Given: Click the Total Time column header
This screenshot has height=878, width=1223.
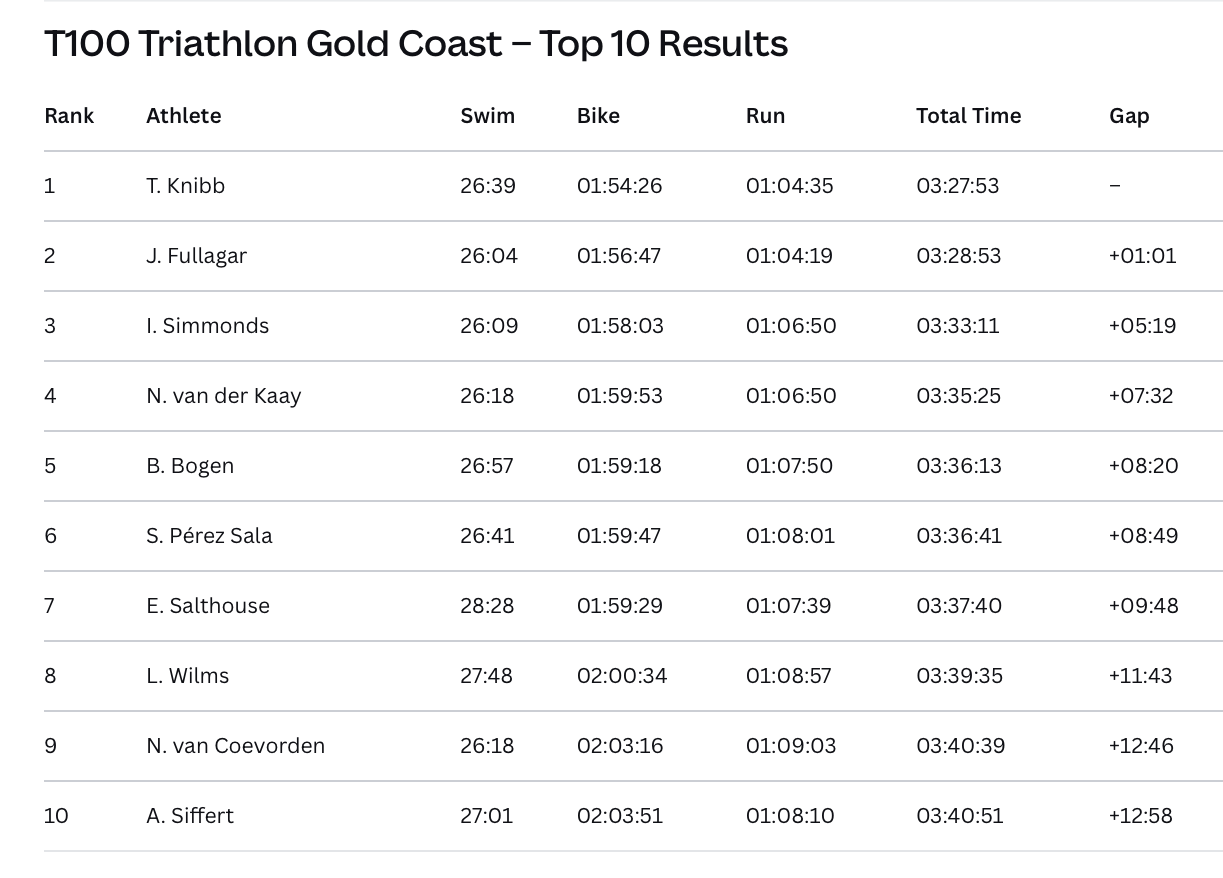Looking at the screenshot, I should 968,116.
